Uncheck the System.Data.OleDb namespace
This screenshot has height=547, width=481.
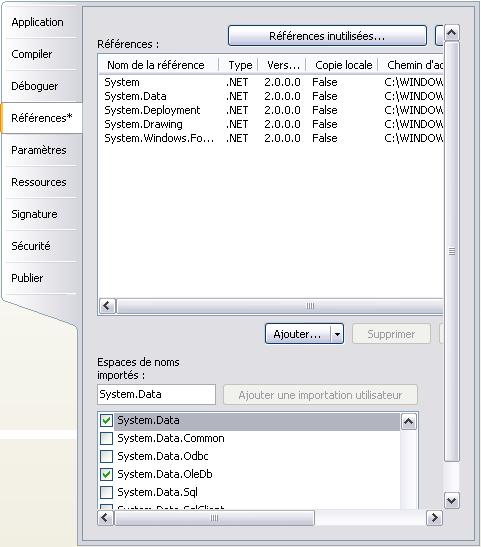pyautogui.click(x=106, y=474)
